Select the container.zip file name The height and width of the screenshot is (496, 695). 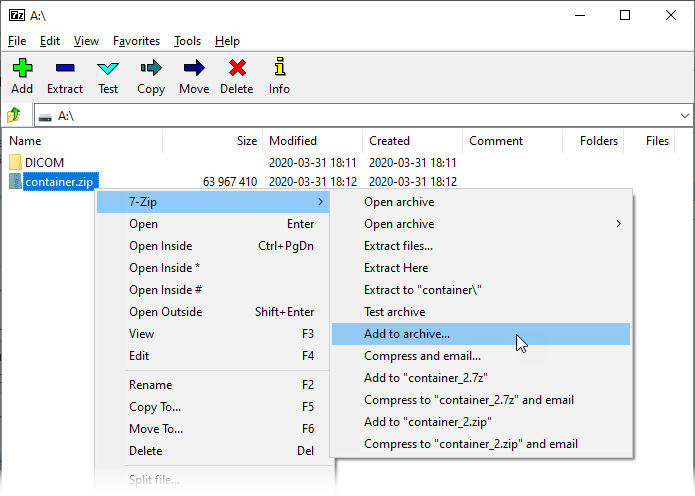coord(59,182)
